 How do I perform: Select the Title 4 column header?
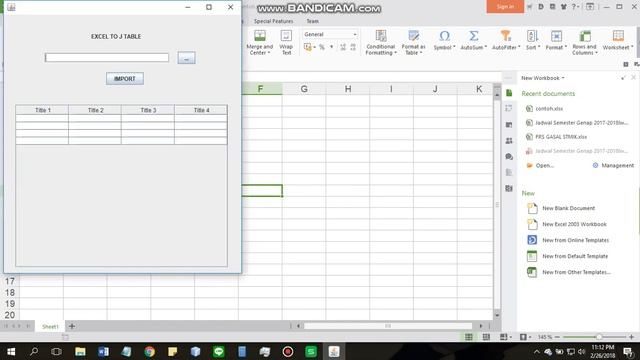pyautogui.click(x=201, y=110)
